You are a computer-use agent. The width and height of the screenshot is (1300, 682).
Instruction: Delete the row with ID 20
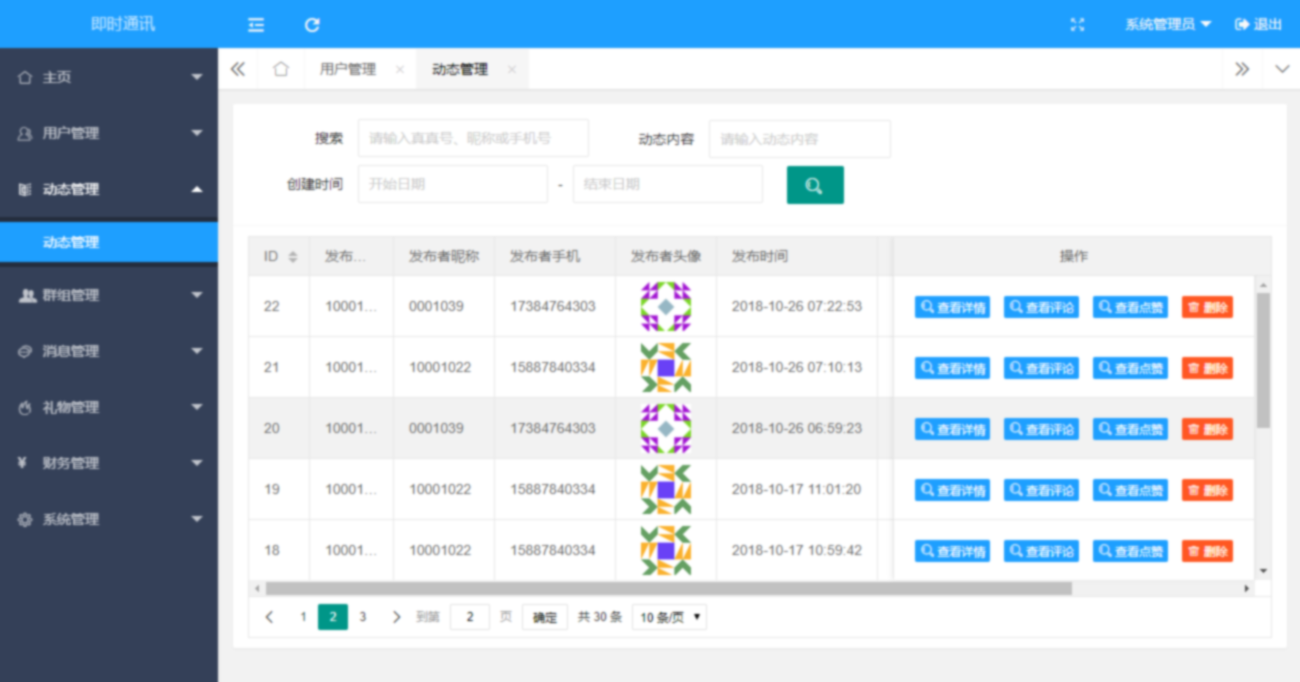pyautogui.click(x=1207, y=429)
